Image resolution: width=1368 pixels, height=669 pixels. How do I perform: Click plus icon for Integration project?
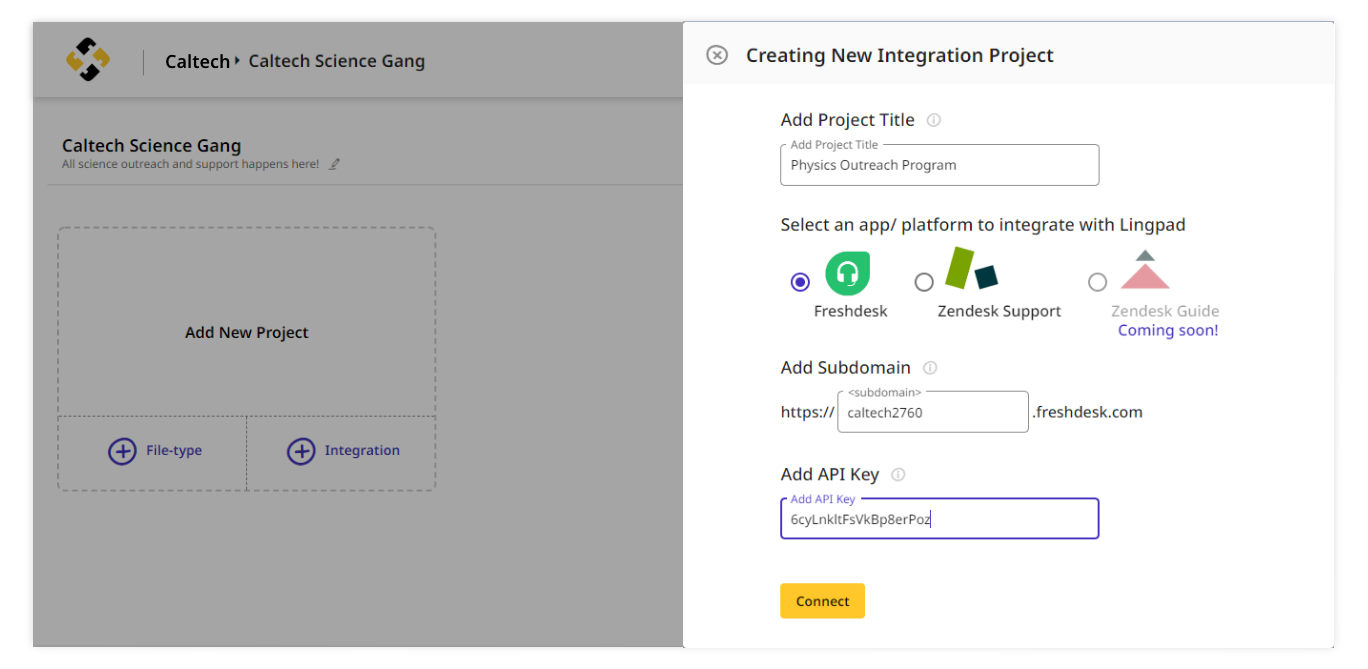301,451
